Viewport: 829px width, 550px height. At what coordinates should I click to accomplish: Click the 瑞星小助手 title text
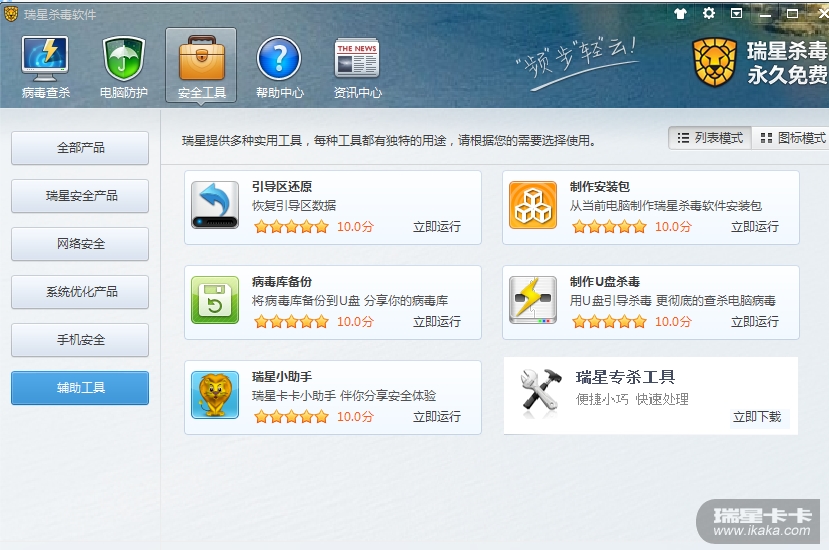(x=282, y=377)
